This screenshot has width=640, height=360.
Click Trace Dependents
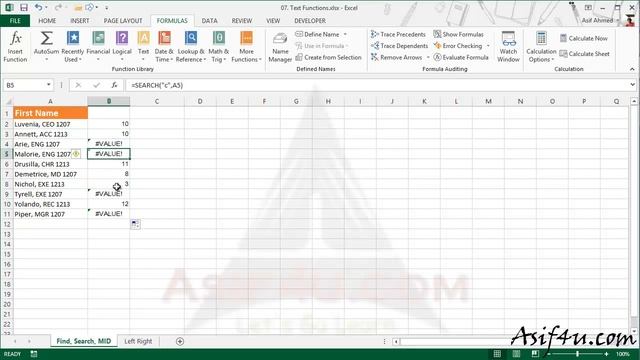400,46
